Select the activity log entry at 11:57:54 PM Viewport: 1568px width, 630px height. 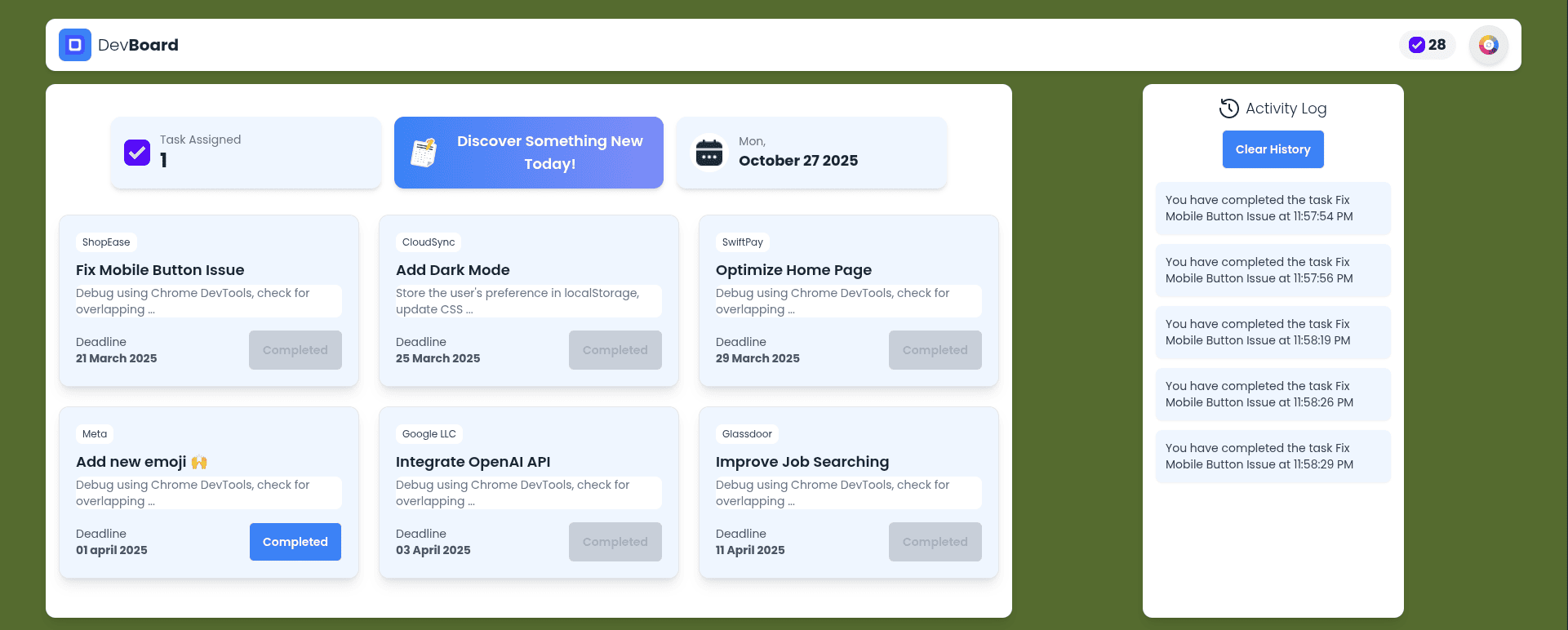[1273, 208]
